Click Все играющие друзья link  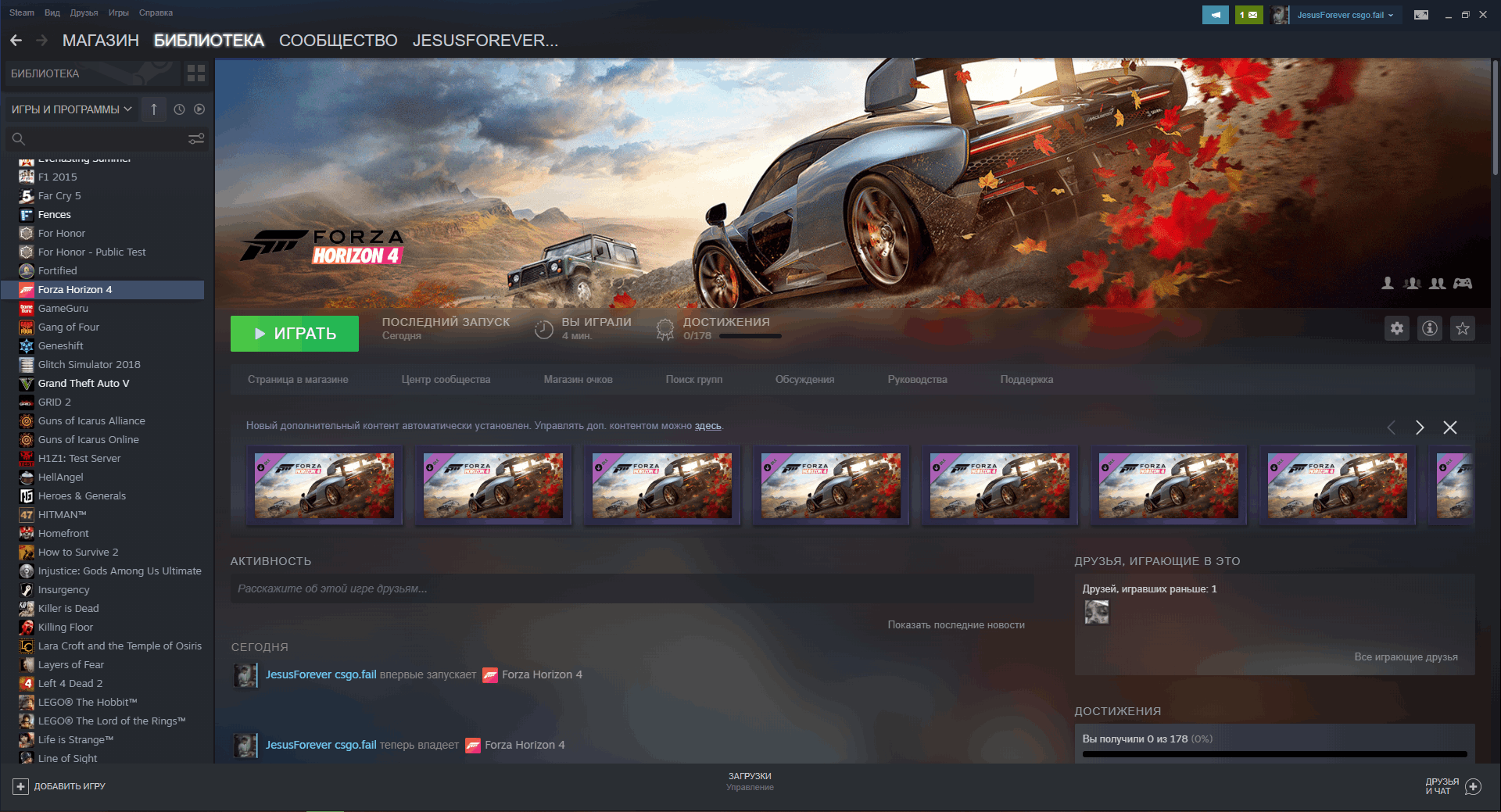click(x=1406, y=657)
